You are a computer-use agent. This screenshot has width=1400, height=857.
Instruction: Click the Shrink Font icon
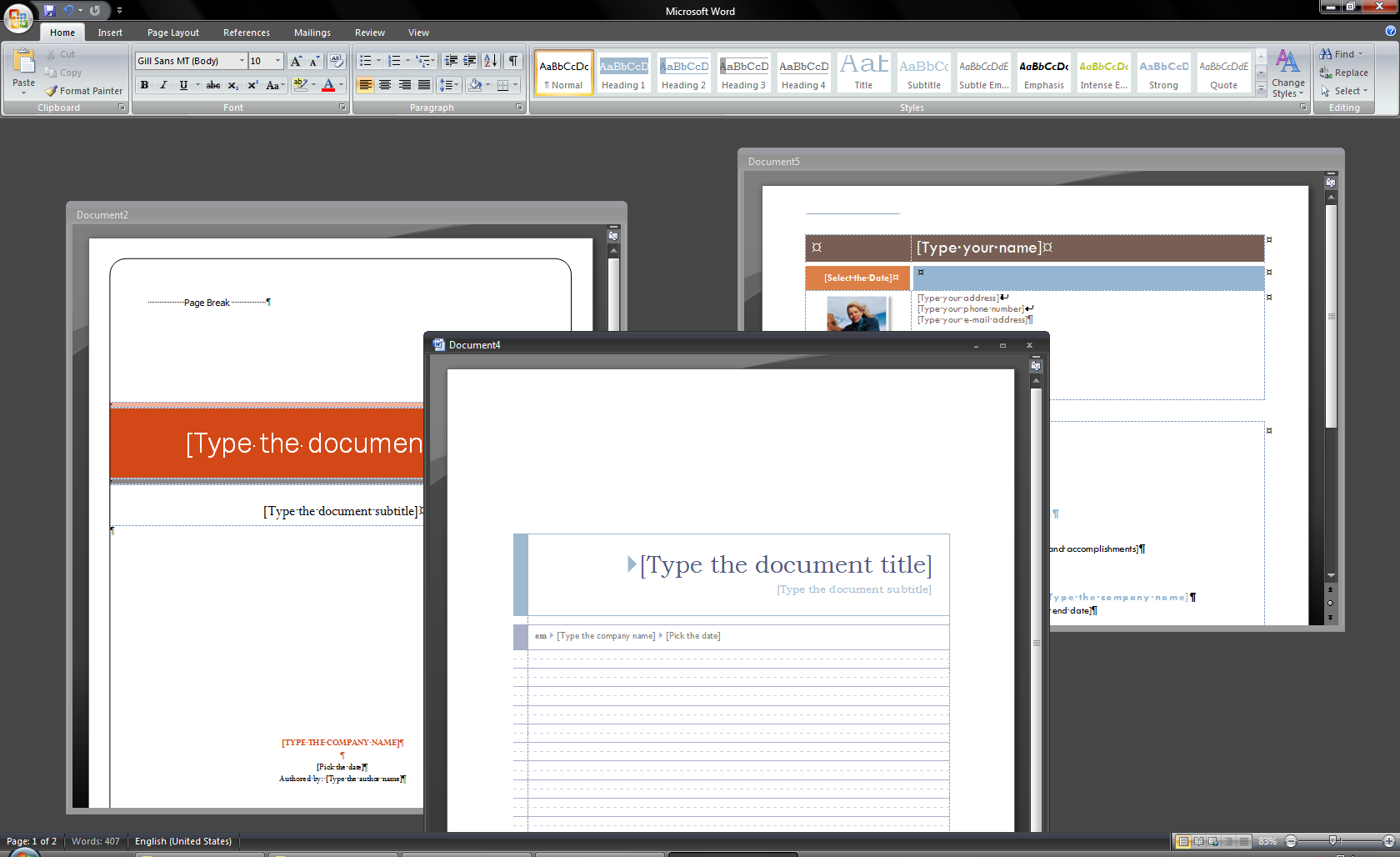tap(315, 61)
